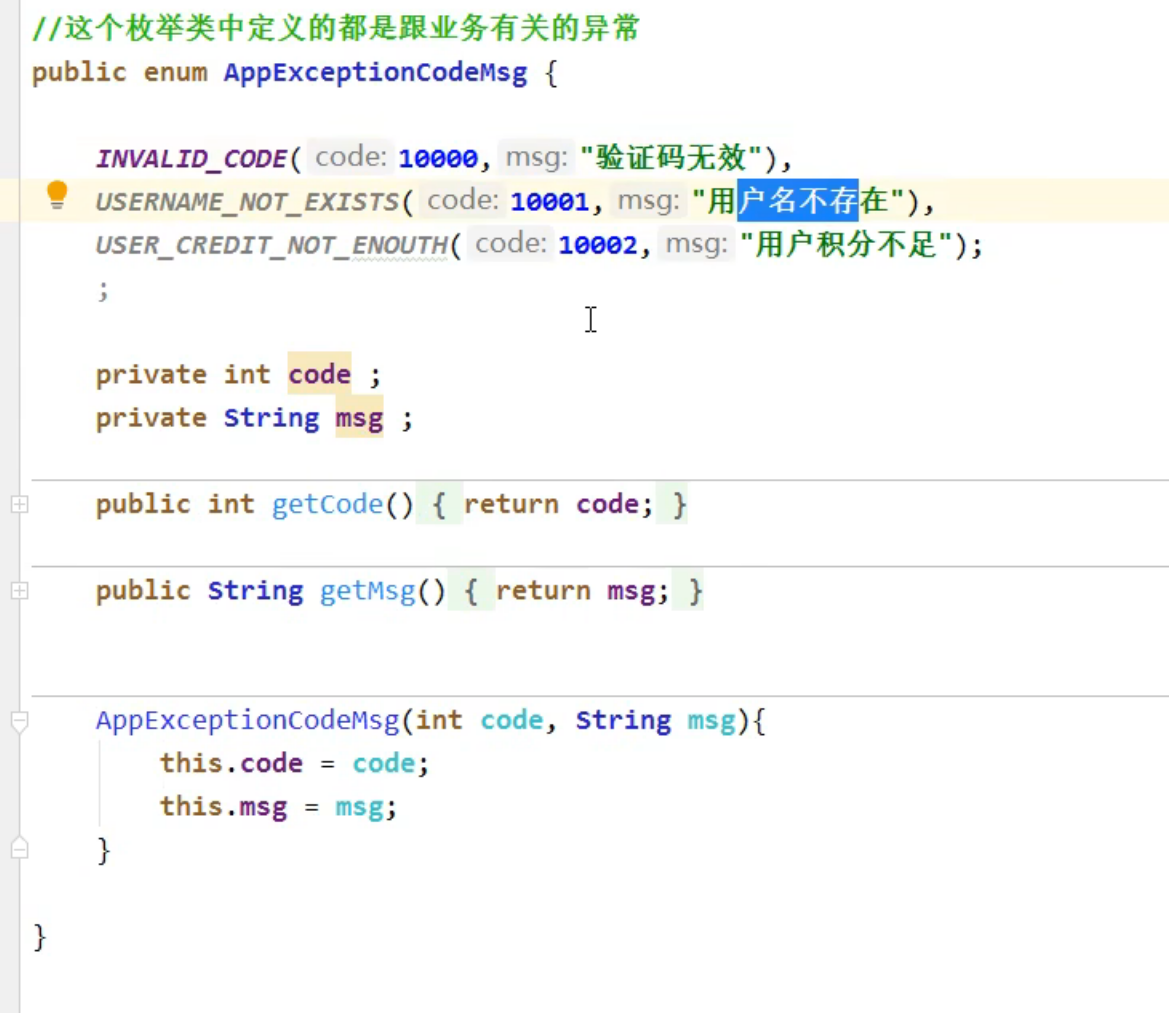The image size is (1169, 1013).
Task: Click the blue highlighted selected Chinese text
Action: pos(797,202)
